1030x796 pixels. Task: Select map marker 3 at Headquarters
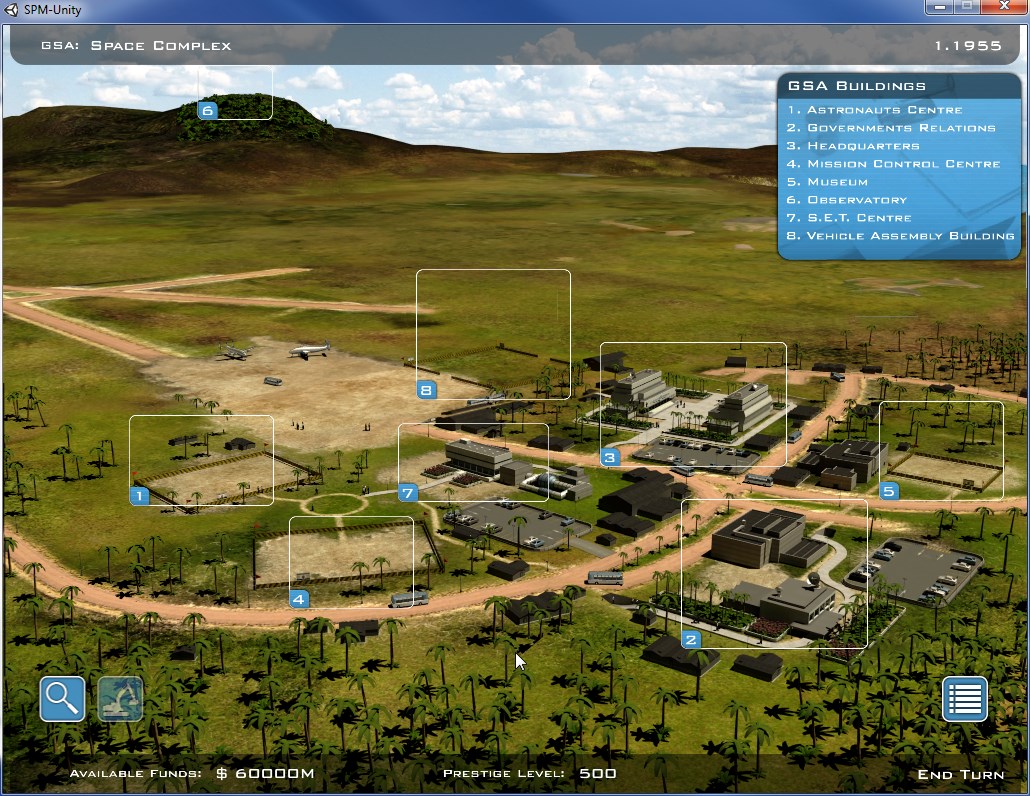point(610,458)
